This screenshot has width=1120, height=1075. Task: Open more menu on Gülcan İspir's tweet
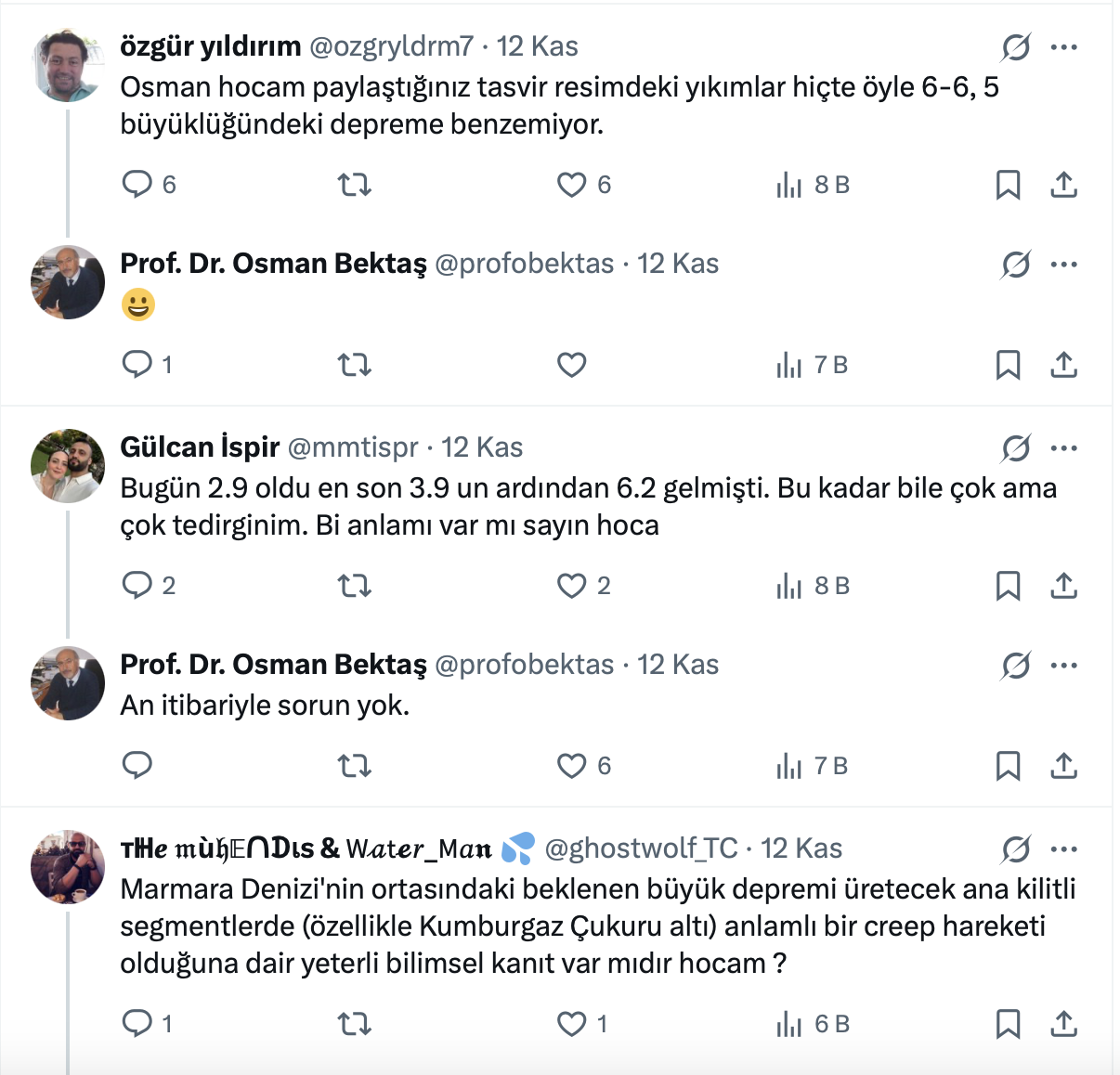pyautogui.click(x=1063, y=448)
